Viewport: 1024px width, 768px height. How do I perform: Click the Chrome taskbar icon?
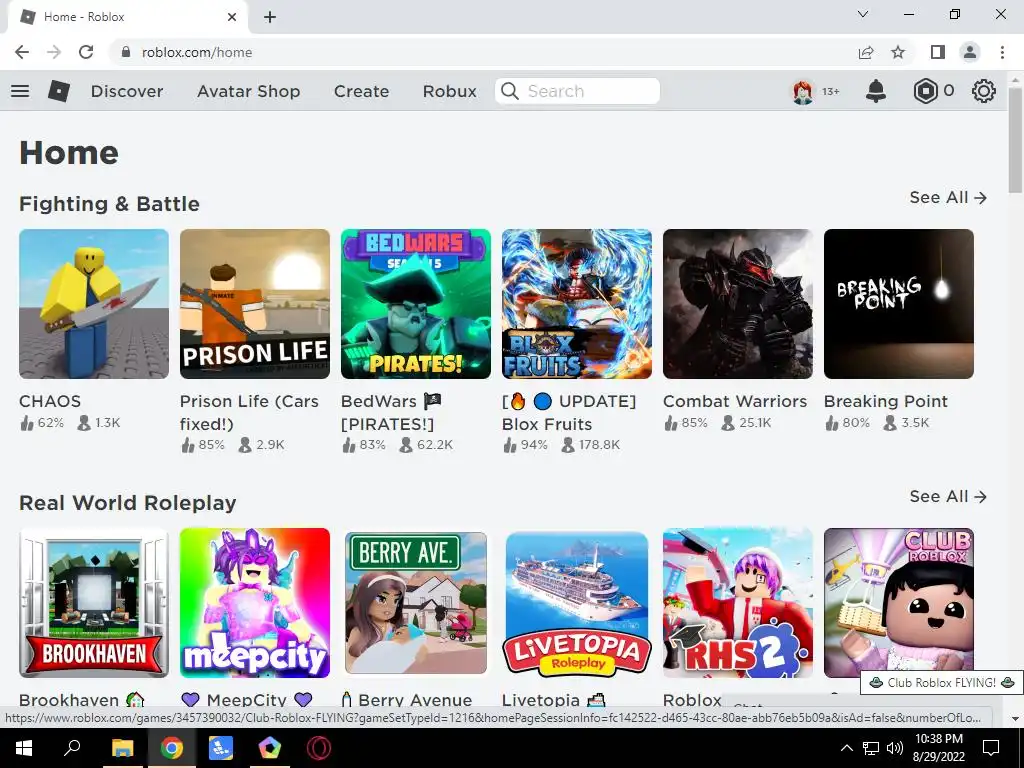172,748
